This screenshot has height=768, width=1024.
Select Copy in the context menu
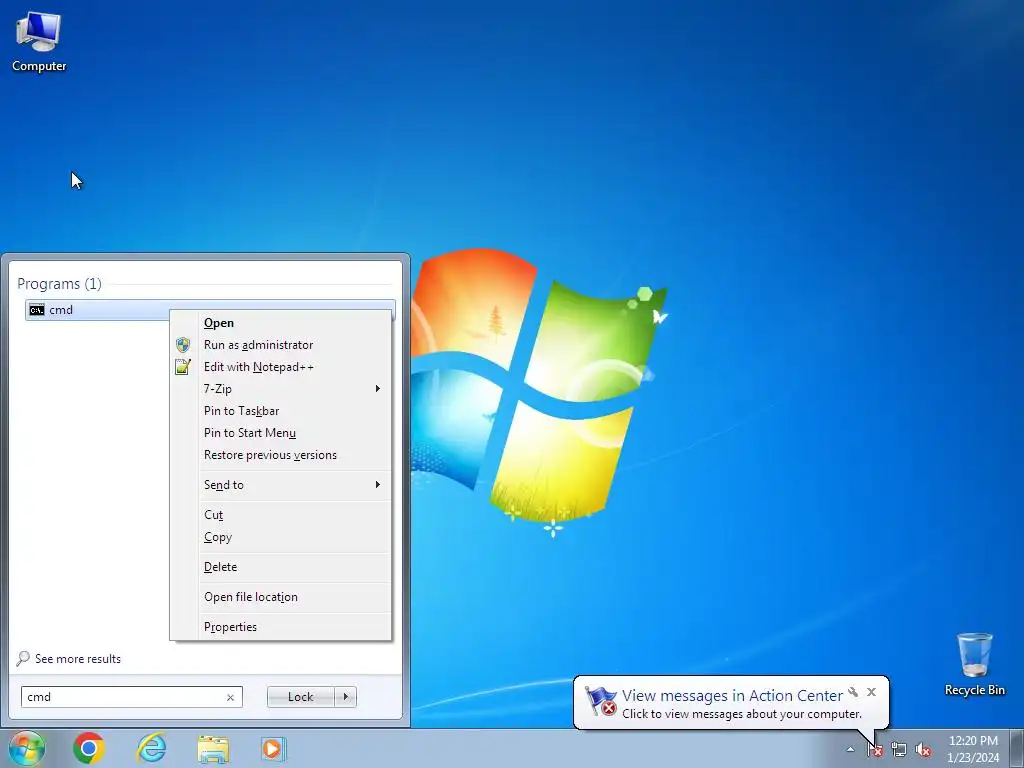pos(282,537)
